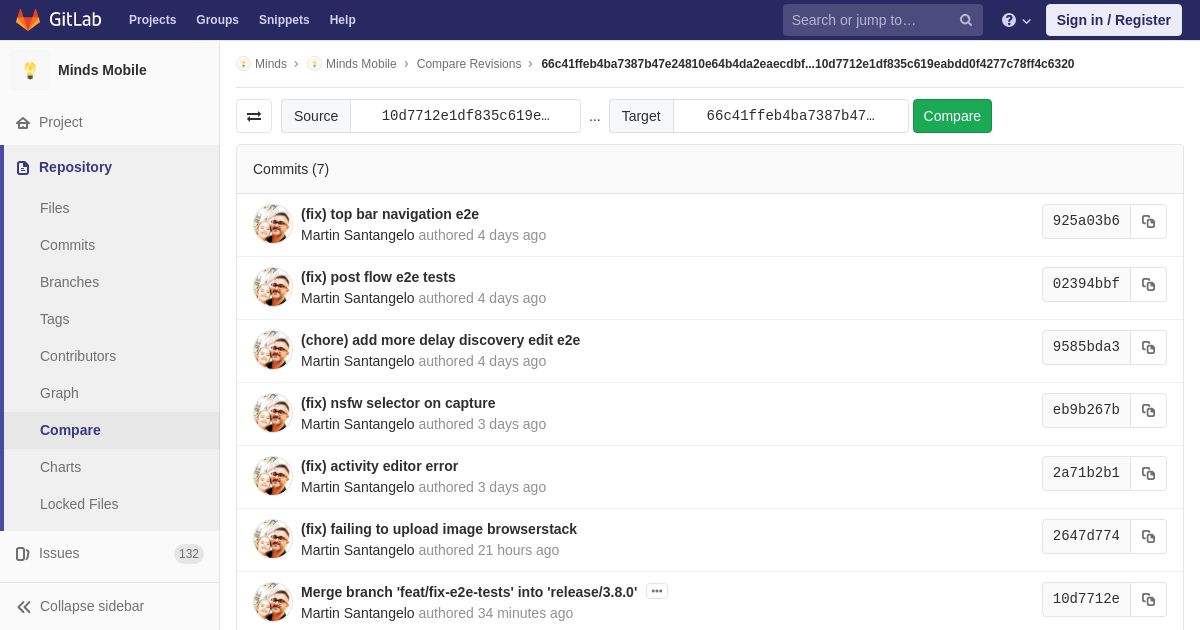Open the Projects menu
1200x630 pixels.
pyautogui.click(x=152, y=20)
